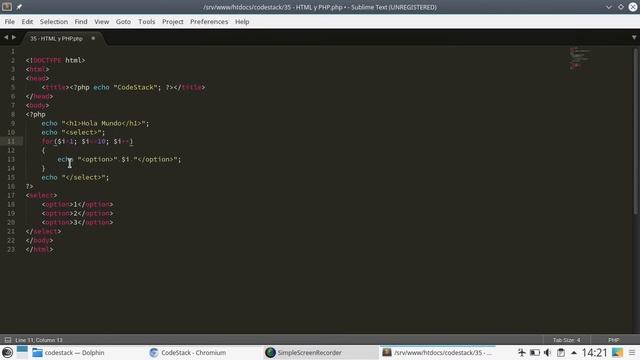Click the option 1 HTML line

77,204
